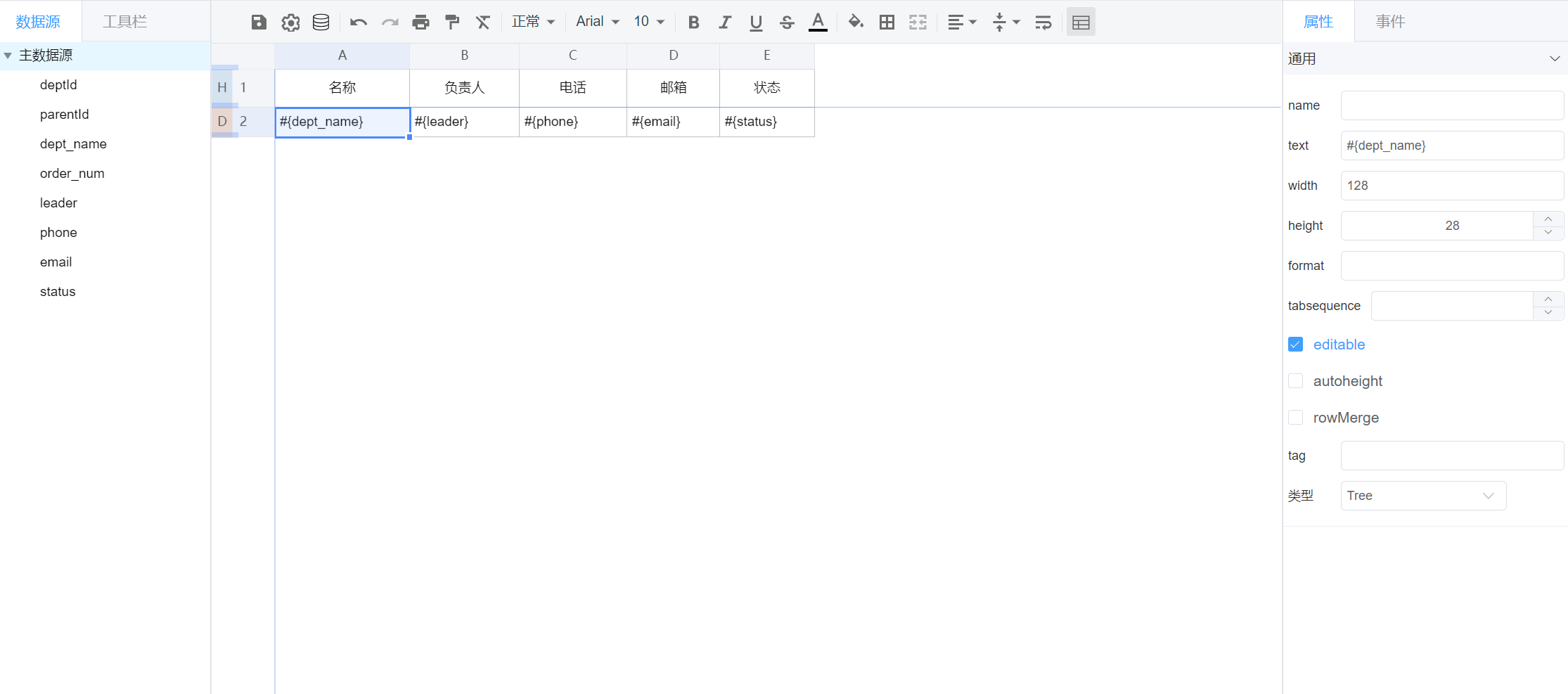1568x694 pixels.
Task: Click the #{phone} cell
Action: [573, 122]
